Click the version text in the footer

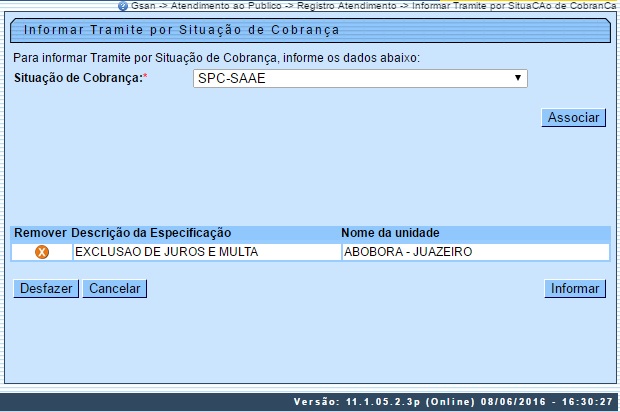point(453,402)
